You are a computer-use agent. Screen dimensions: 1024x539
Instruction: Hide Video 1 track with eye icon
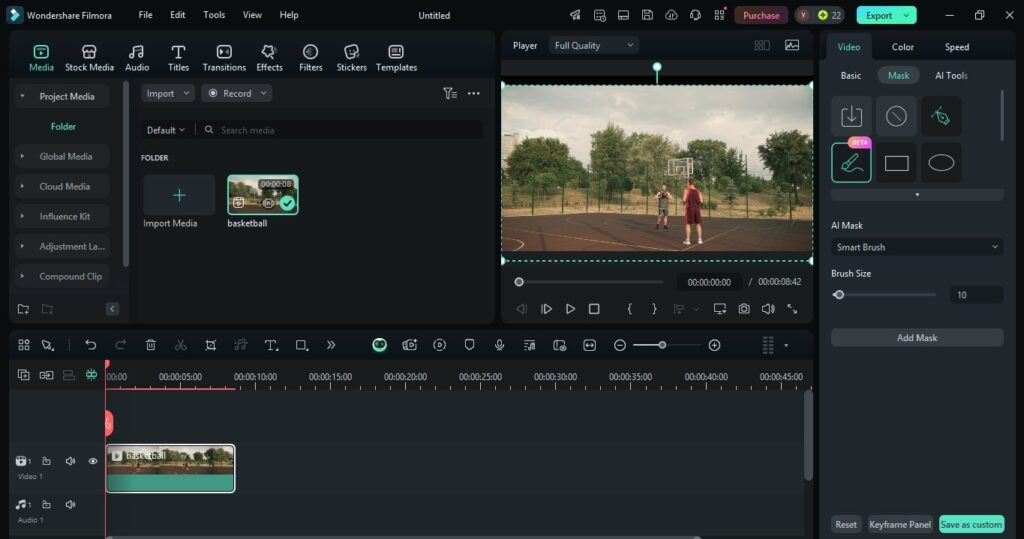[x=93, y=461]
